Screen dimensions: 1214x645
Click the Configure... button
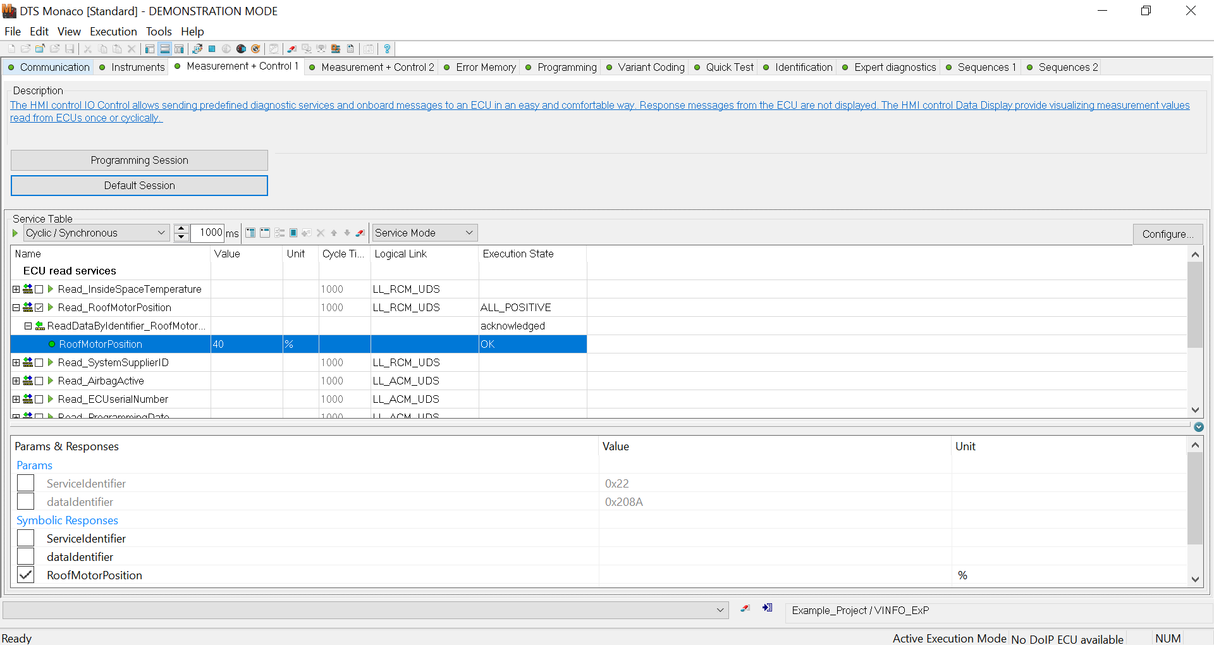[x=1167, y=234]
